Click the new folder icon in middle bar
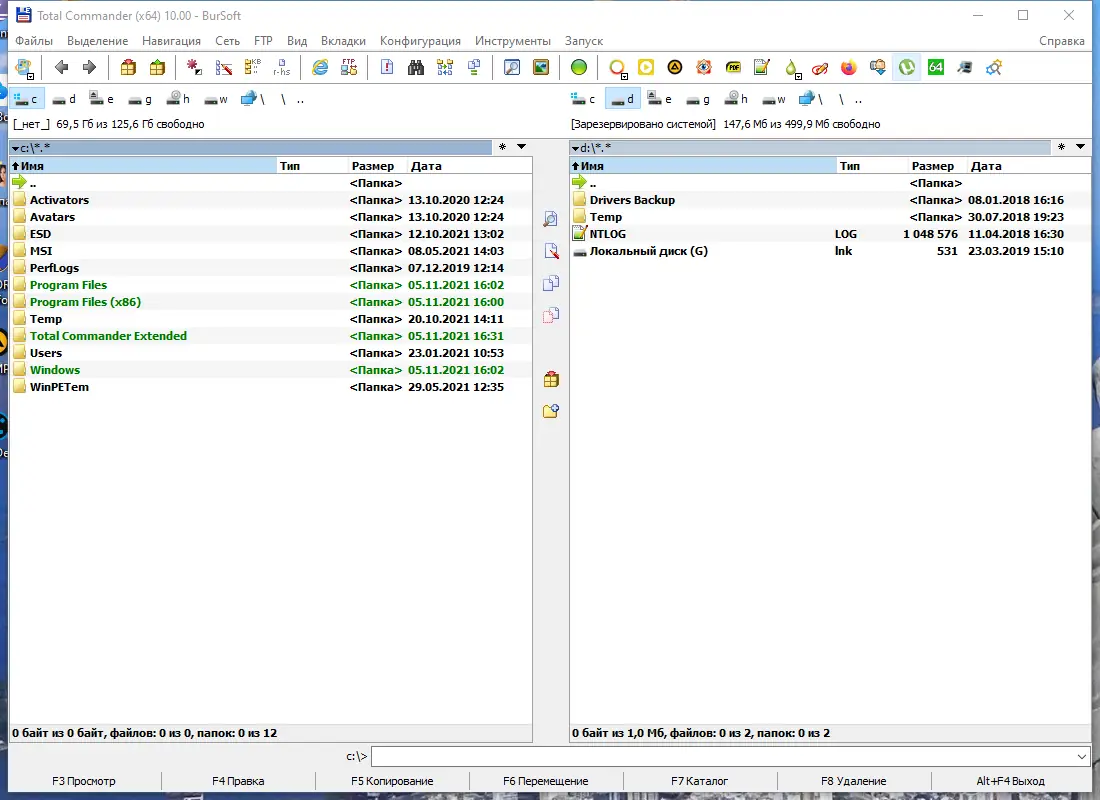The height and width of the screenshot is (800, 1100). (551, 411)
